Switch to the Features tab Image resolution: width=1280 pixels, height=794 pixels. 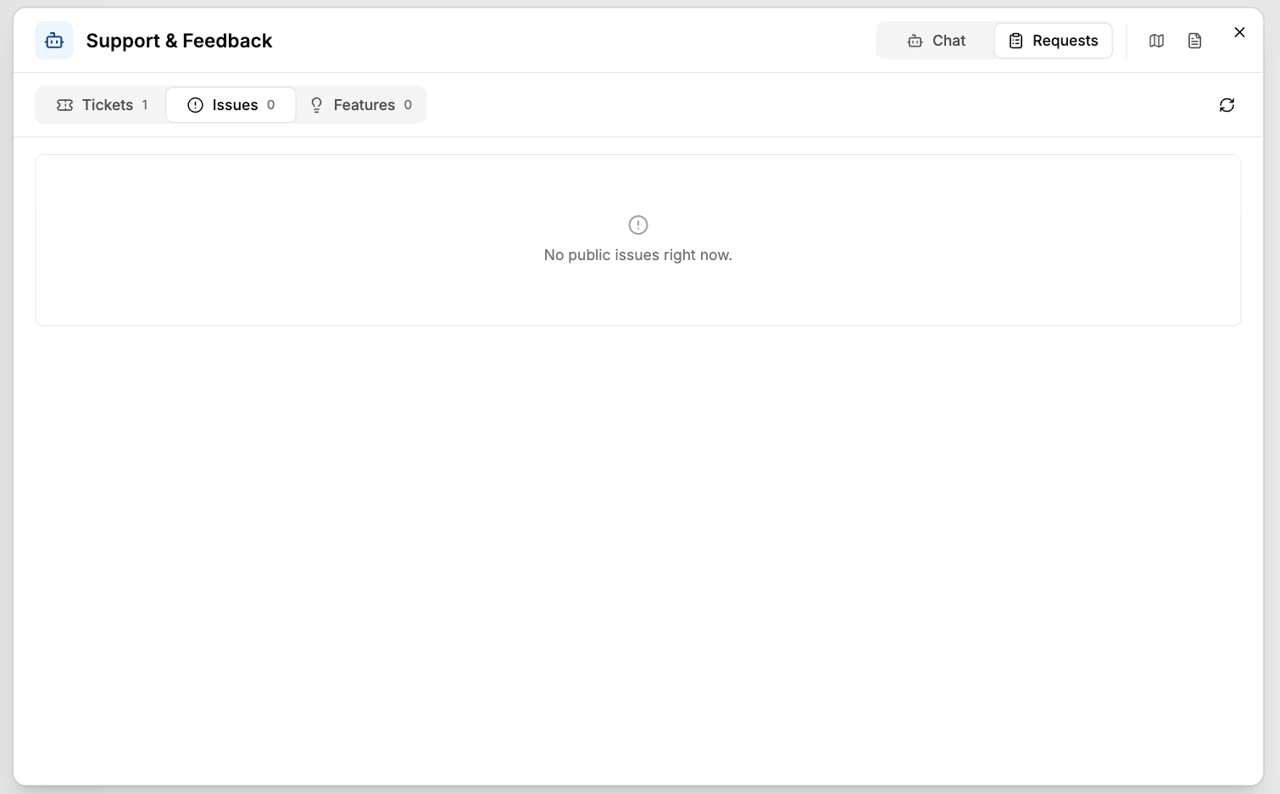(x=361, y=105)
